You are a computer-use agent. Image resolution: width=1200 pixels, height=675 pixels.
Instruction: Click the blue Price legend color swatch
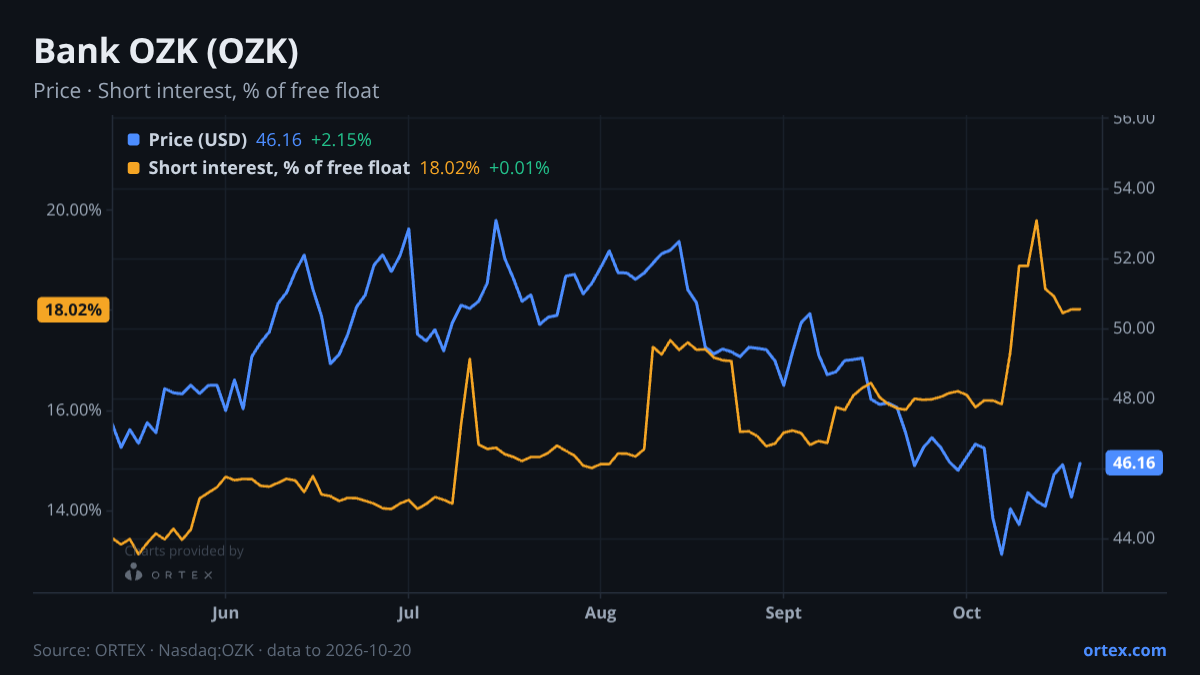click(134, 140)
